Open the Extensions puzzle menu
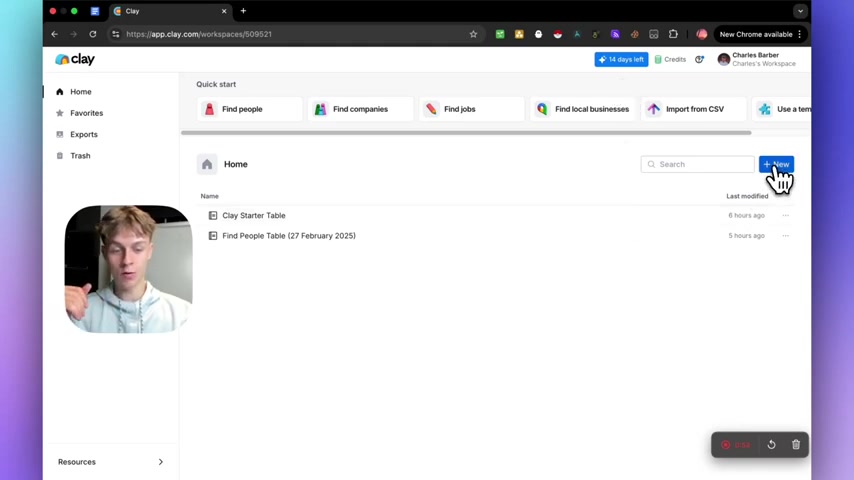The height and width of the screenshot is (480, 854). 673,34
